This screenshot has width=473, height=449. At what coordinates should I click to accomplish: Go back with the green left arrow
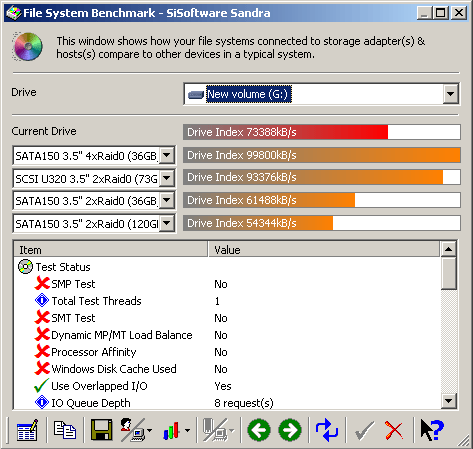[259, 430]
